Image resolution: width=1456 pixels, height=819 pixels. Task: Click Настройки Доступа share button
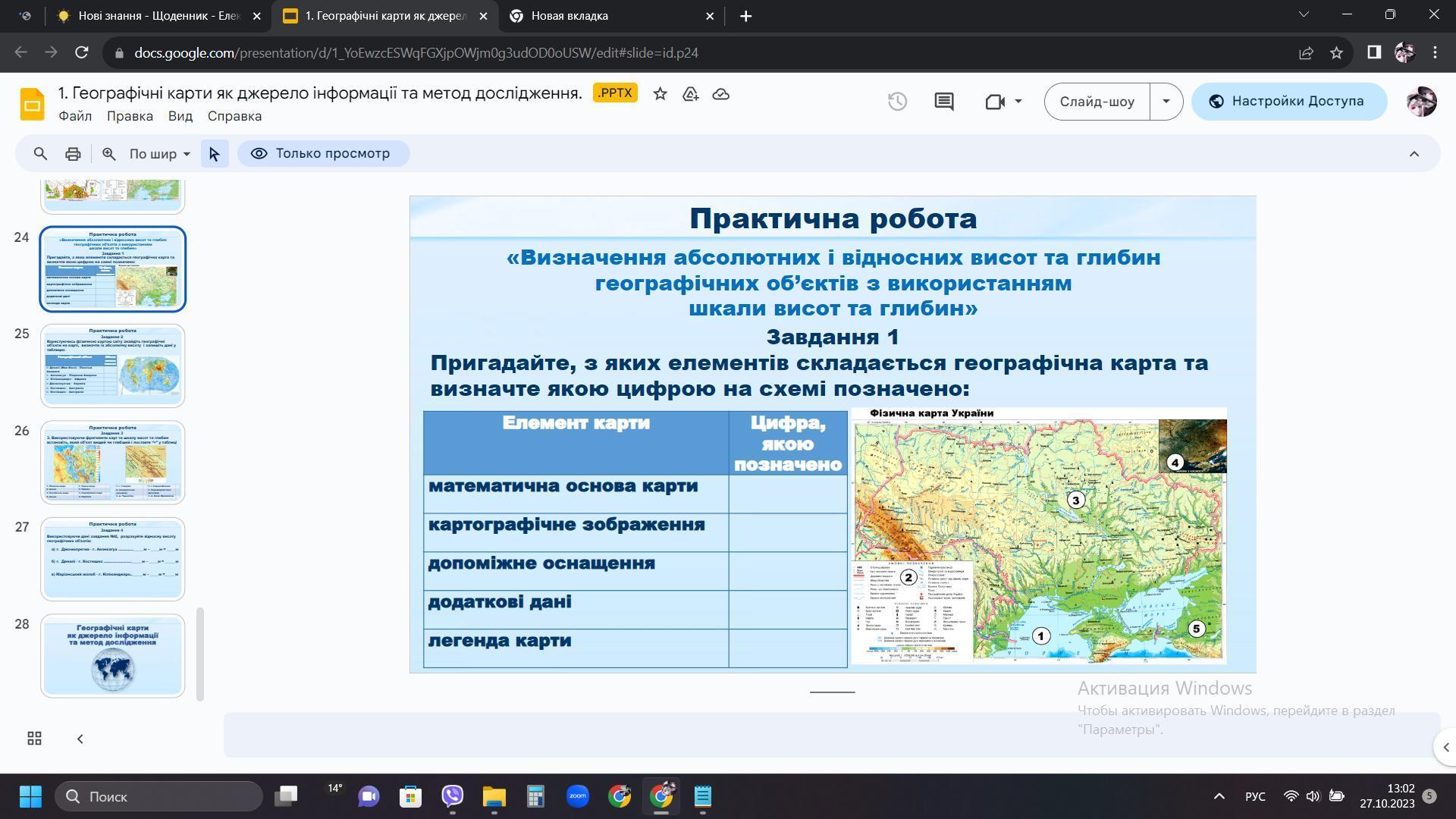[x=1288, y=102]
